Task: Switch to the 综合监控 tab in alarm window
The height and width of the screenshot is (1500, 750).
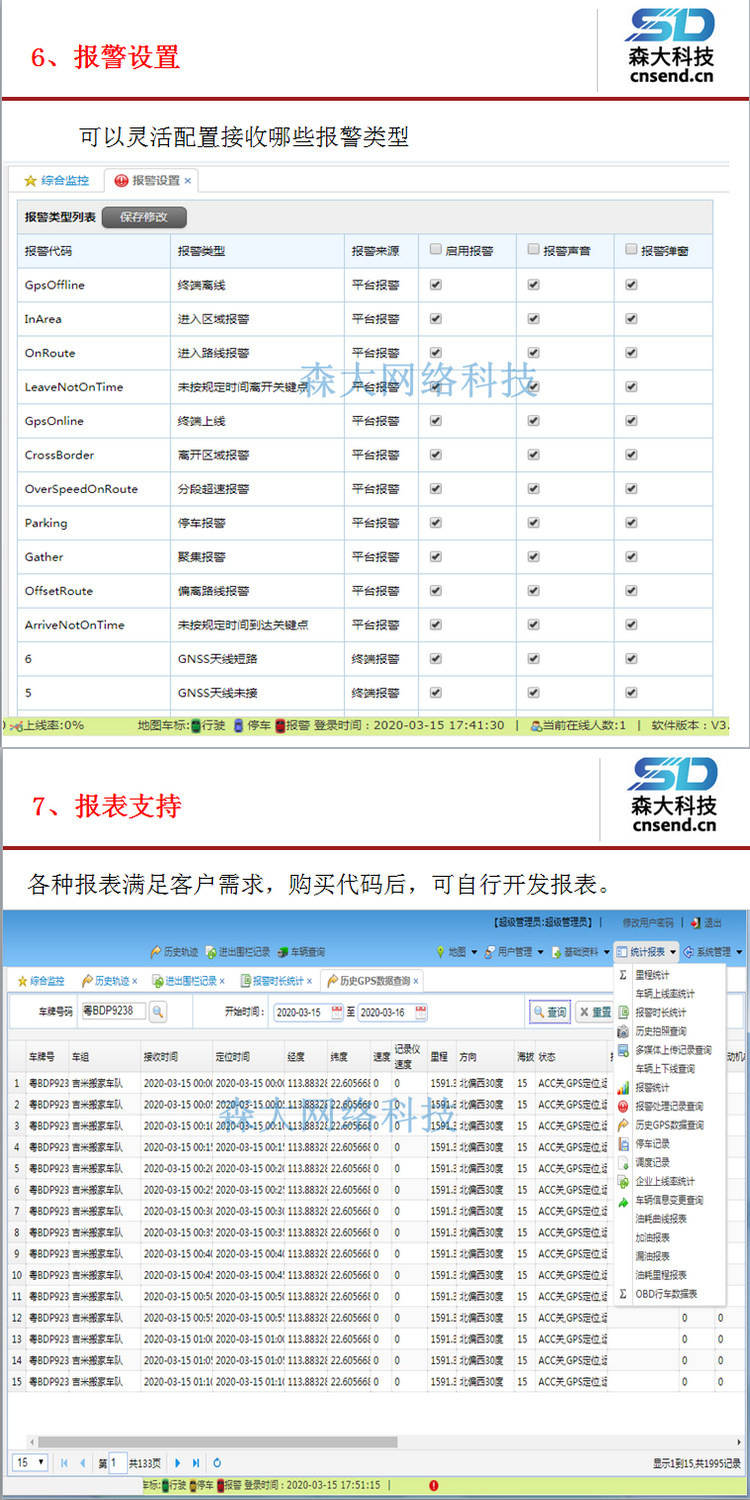Action: (57, 181)
